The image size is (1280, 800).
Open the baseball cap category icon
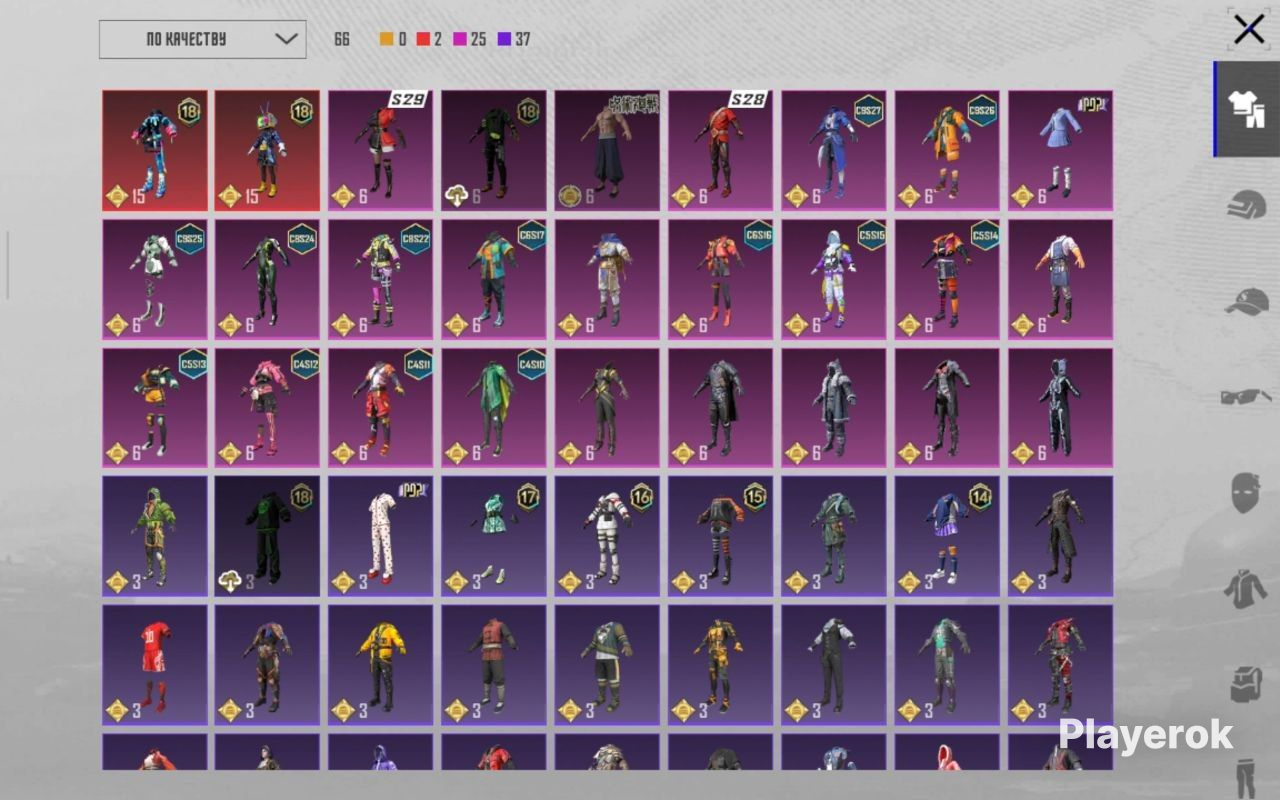(x=1247, y=301)
